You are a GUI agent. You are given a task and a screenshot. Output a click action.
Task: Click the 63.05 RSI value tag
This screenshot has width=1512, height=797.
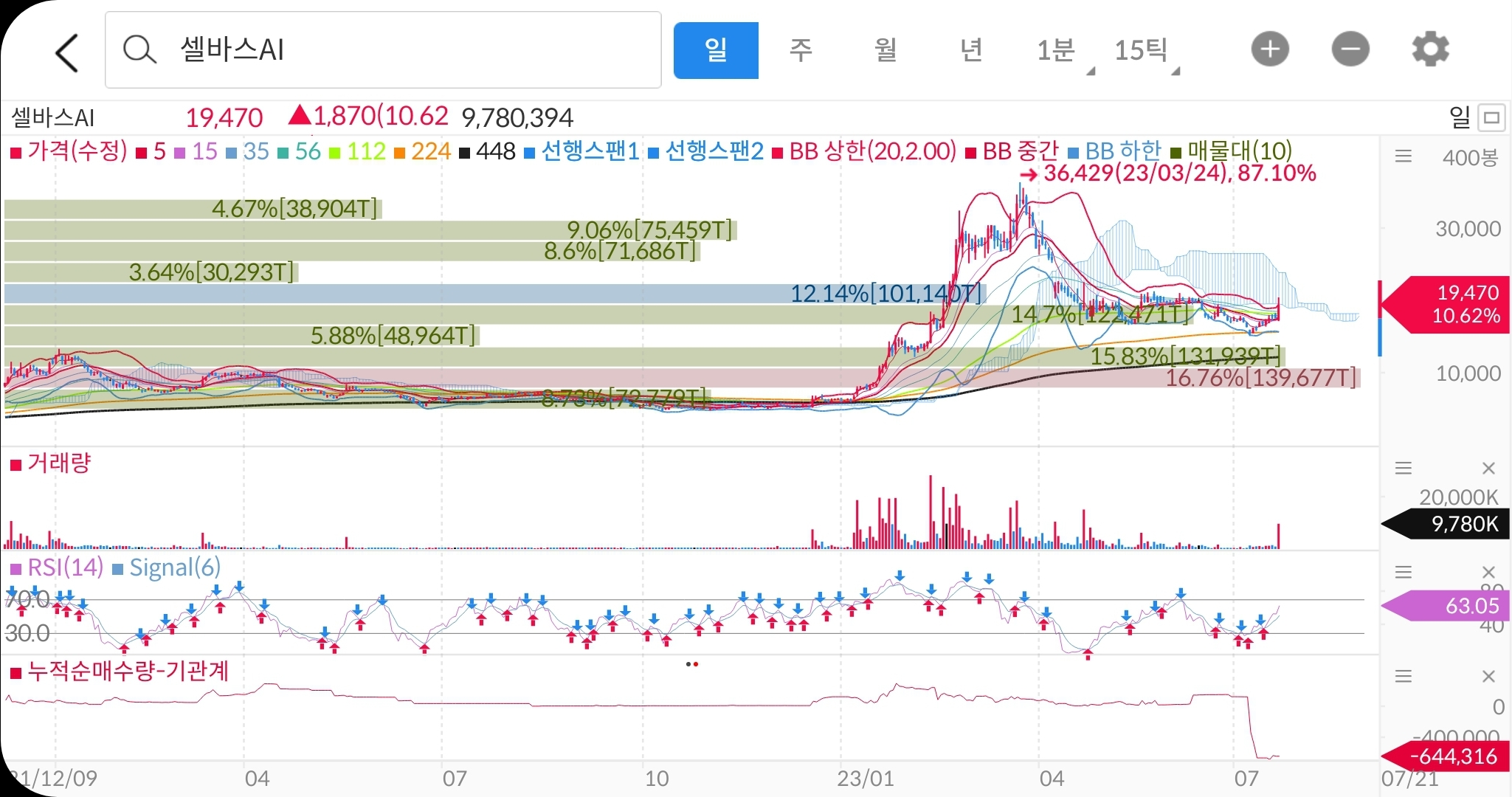click(1446, 606)
